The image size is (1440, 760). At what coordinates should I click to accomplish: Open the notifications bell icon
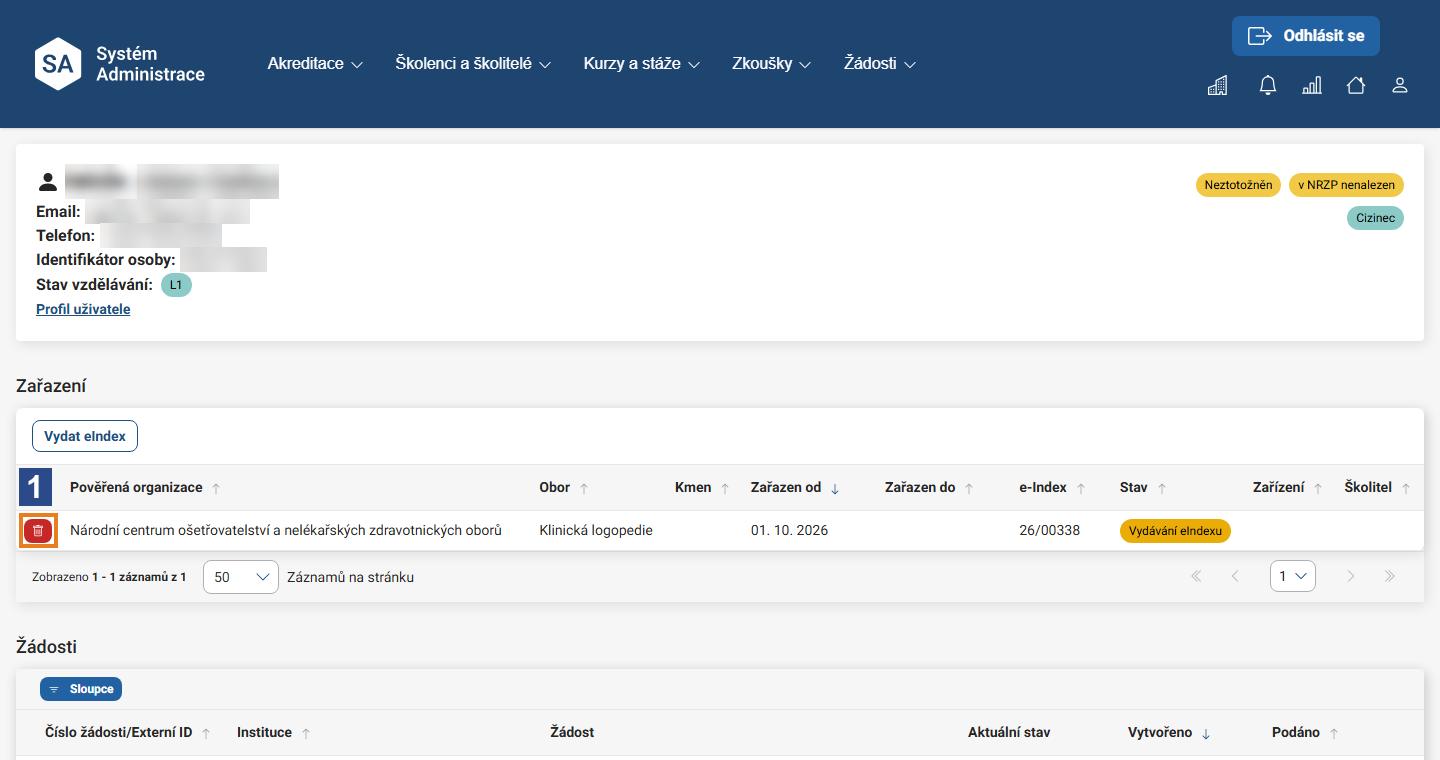1268,86
